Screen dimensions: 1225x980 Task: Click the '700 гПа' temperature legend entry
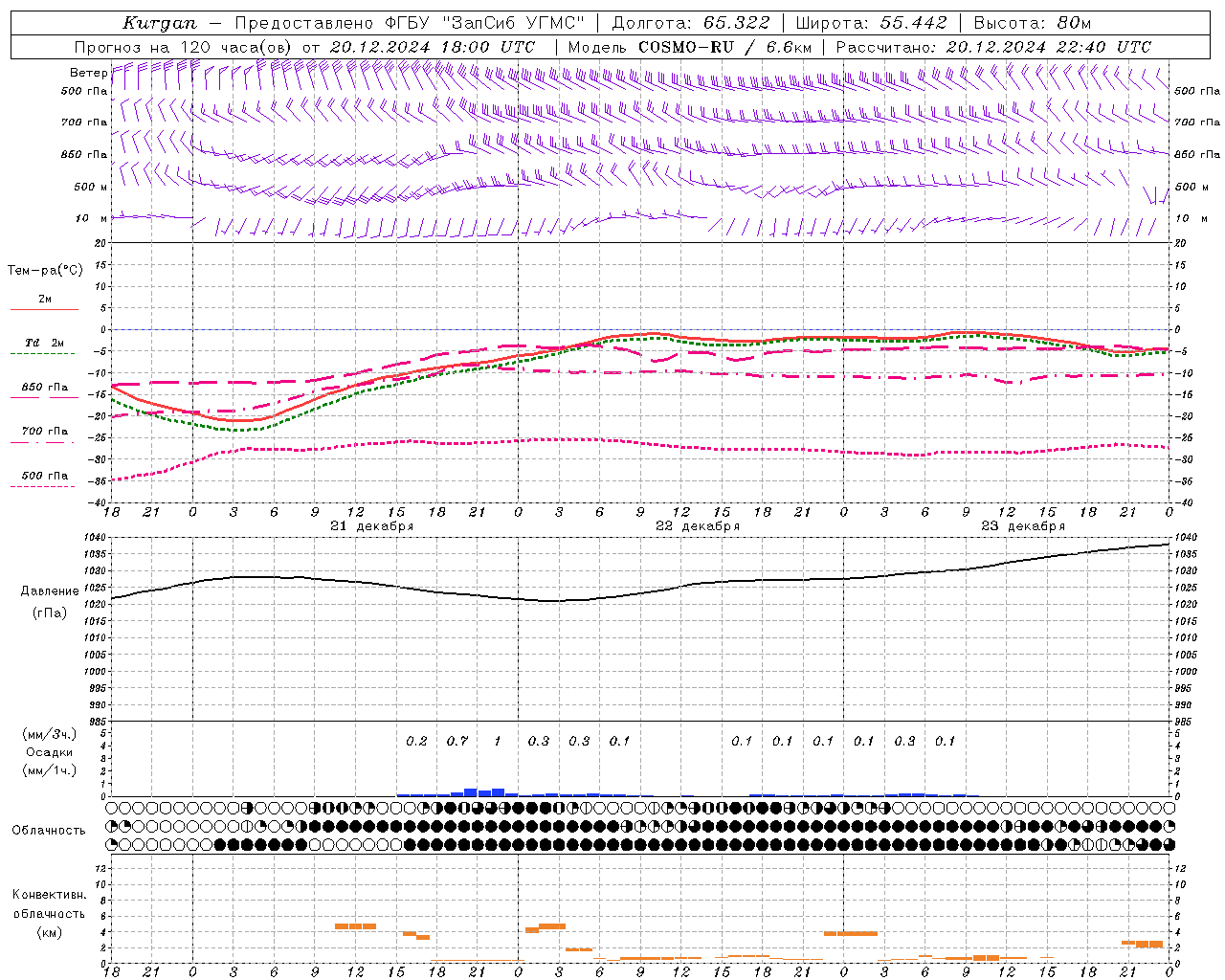44,431
